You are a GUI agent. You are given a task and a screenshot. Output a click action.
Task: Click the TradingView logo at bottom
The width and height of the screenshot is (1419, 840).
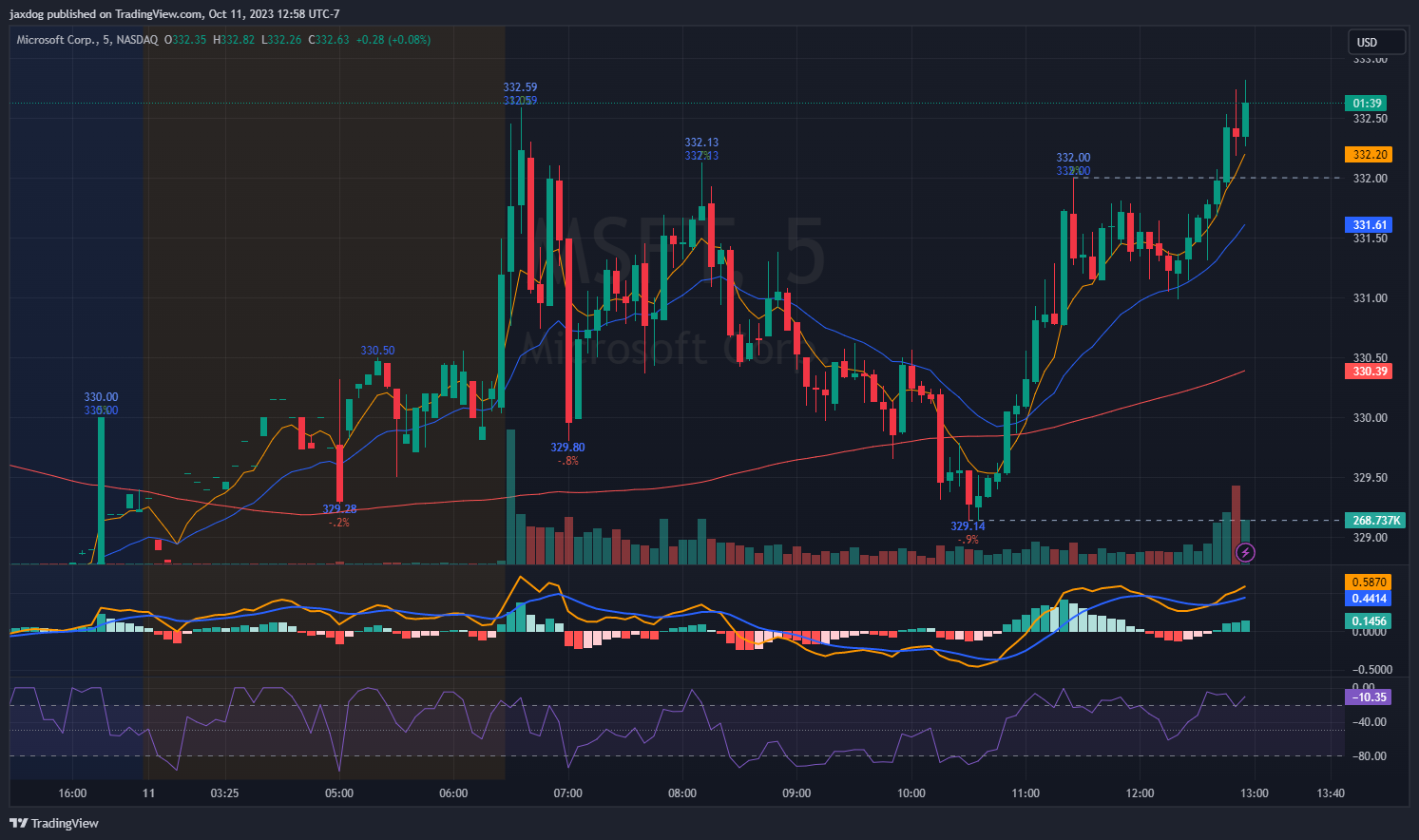point(54,823)
